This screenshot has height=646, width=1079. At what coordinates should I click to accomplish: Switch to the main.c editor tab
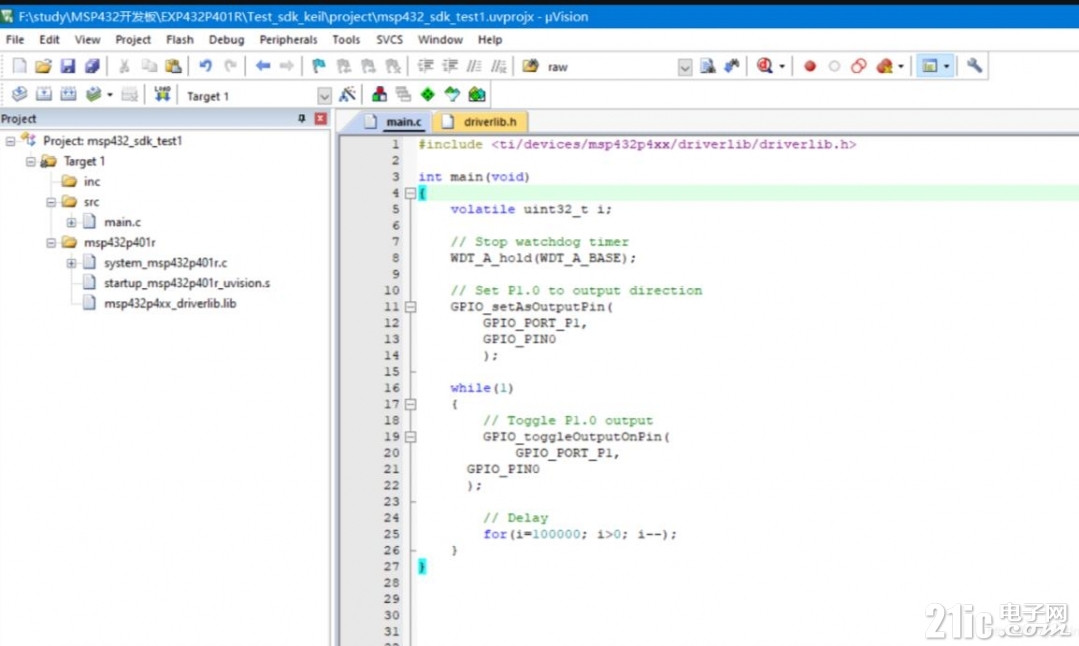click(x=394, y=122)
